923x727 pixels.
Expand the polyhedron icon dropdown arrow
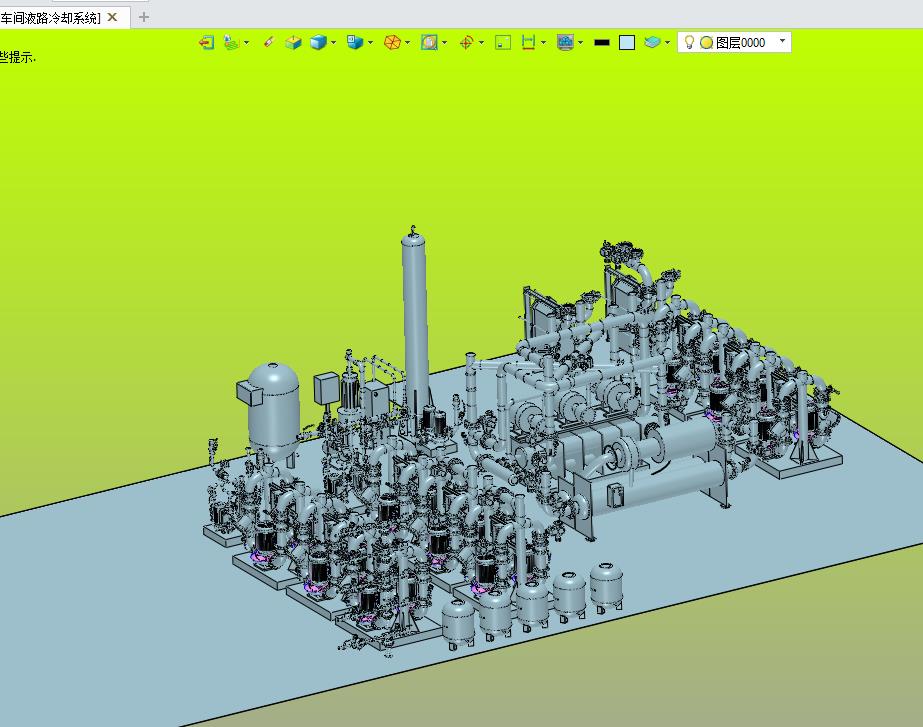(407, 42)
